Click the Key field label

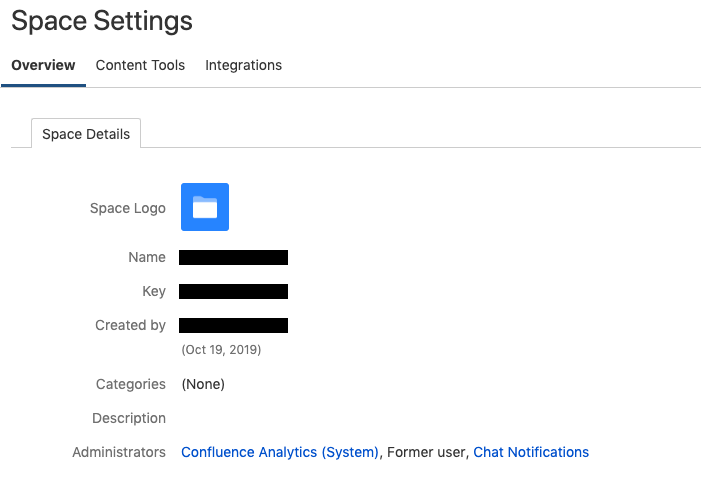pyautogui.click(x=154, y=292)
